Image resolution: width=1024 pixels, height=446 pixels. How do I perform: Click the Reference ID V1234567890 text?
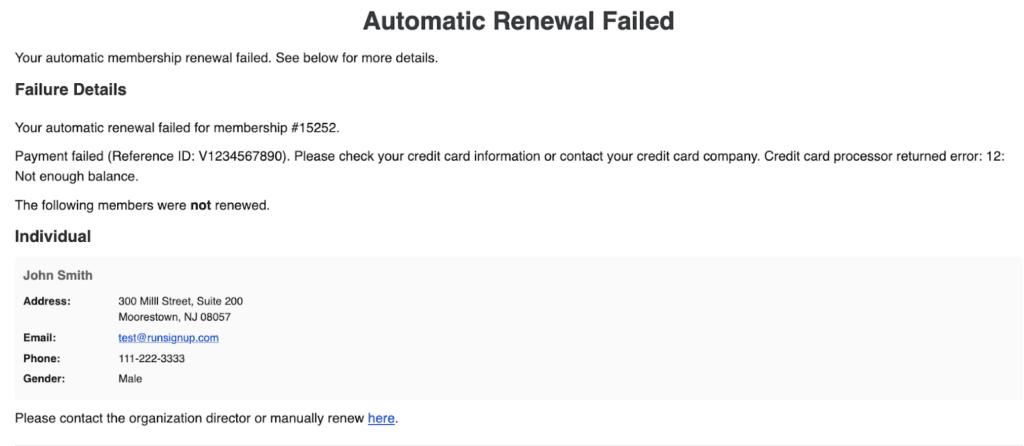[239, 157]
